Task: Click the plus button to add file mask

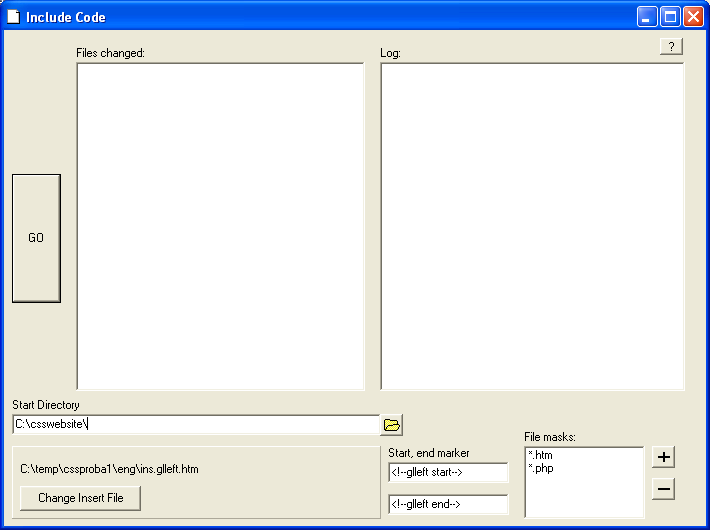Action: tap(663, 457)
